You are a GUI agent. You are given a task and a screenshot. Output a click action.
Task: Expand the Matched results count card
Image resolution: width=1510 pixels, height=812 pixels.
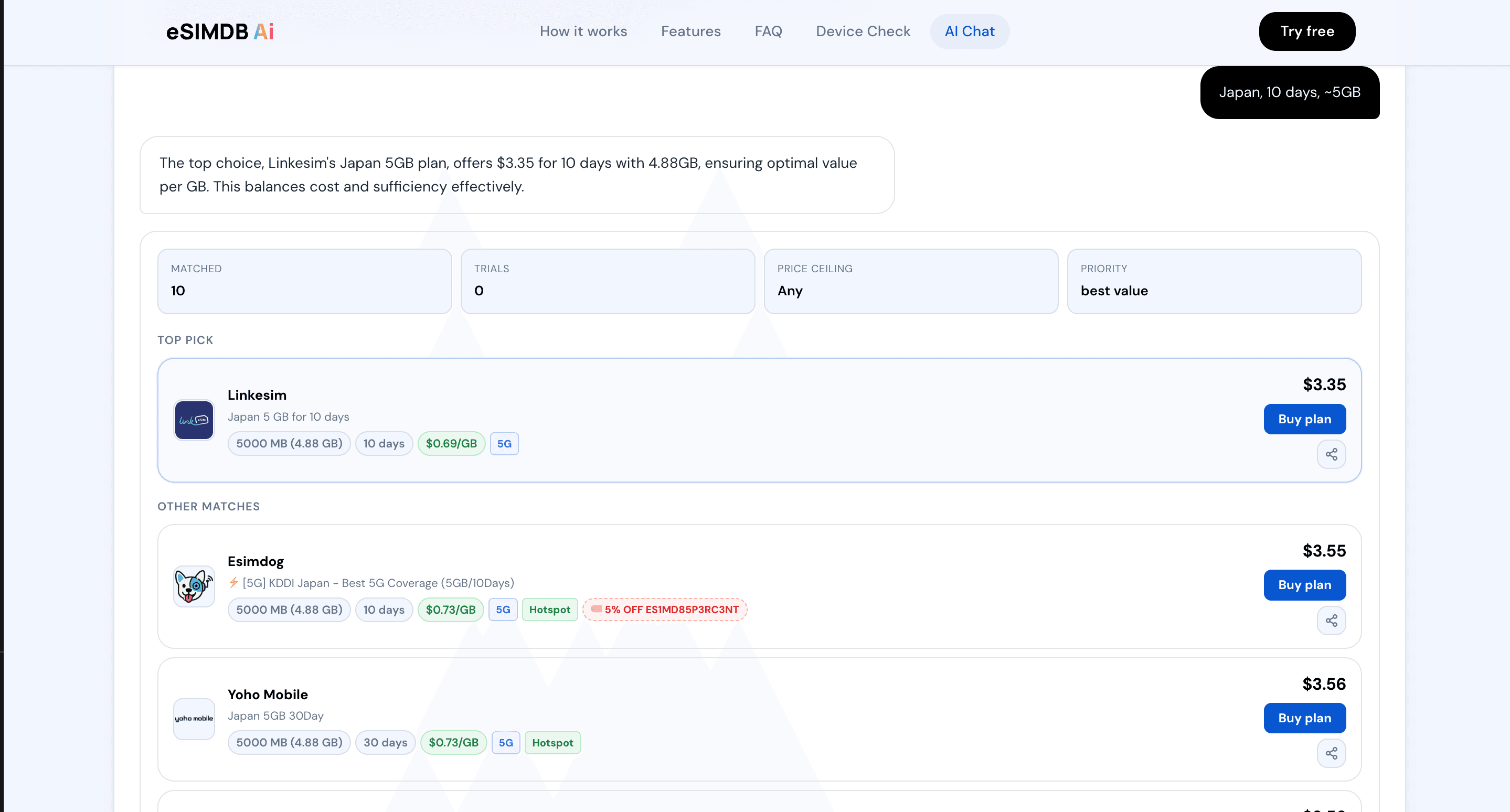[304, 282]
